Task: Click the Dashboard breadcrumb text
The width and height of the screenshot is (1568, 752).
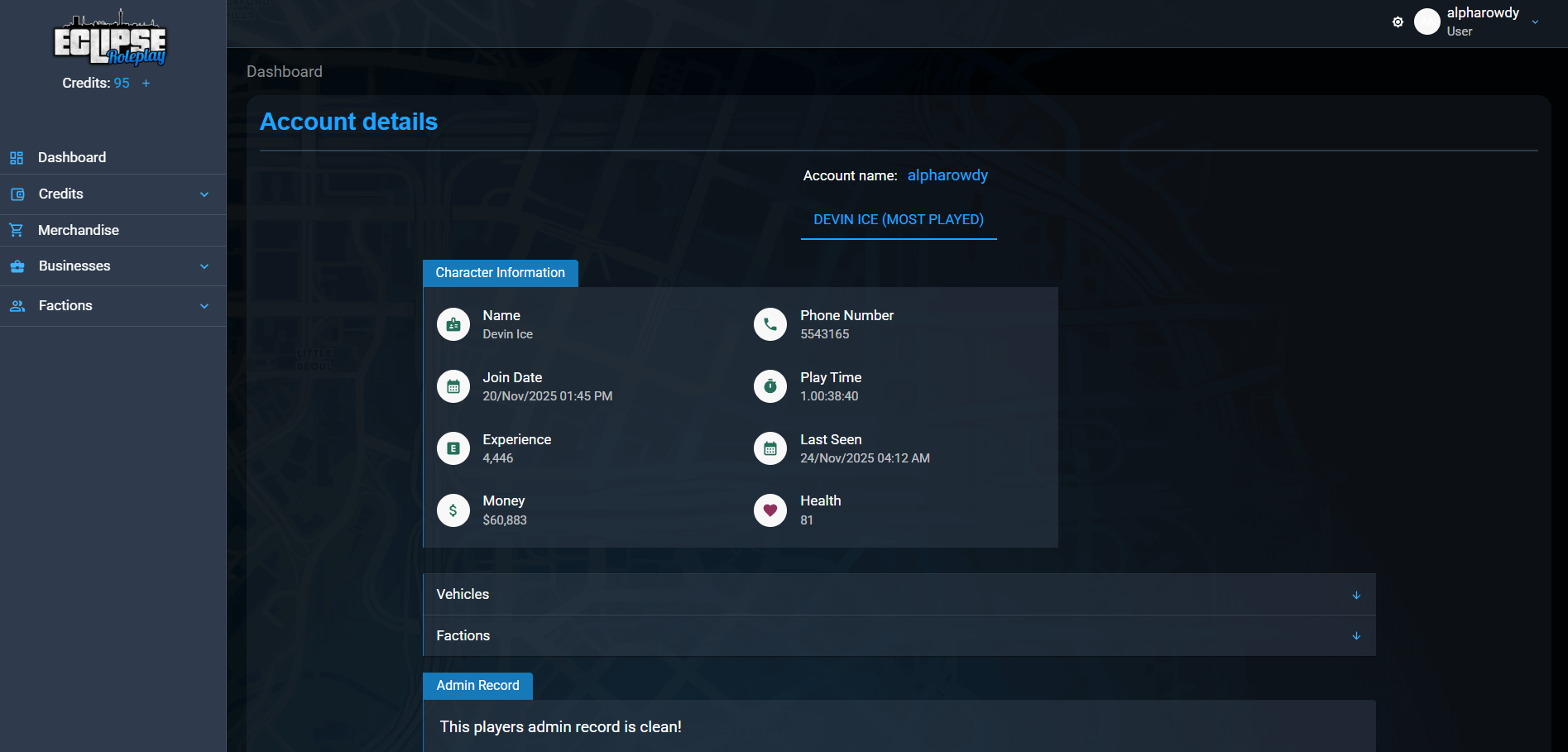Action: point(285,72)
